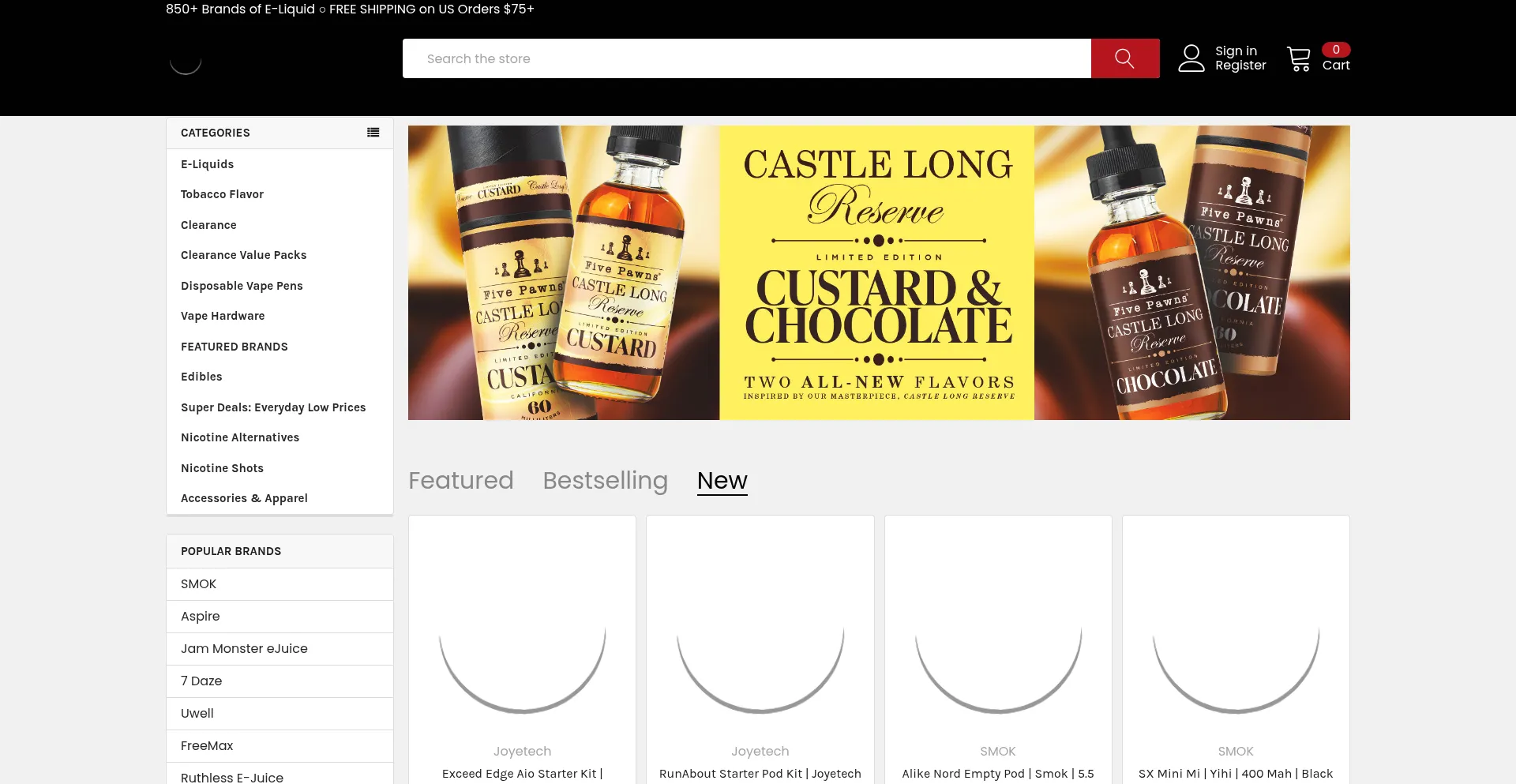
Task: Open Super Deals: Everyday Low Prices
Action: pos(273,407)
